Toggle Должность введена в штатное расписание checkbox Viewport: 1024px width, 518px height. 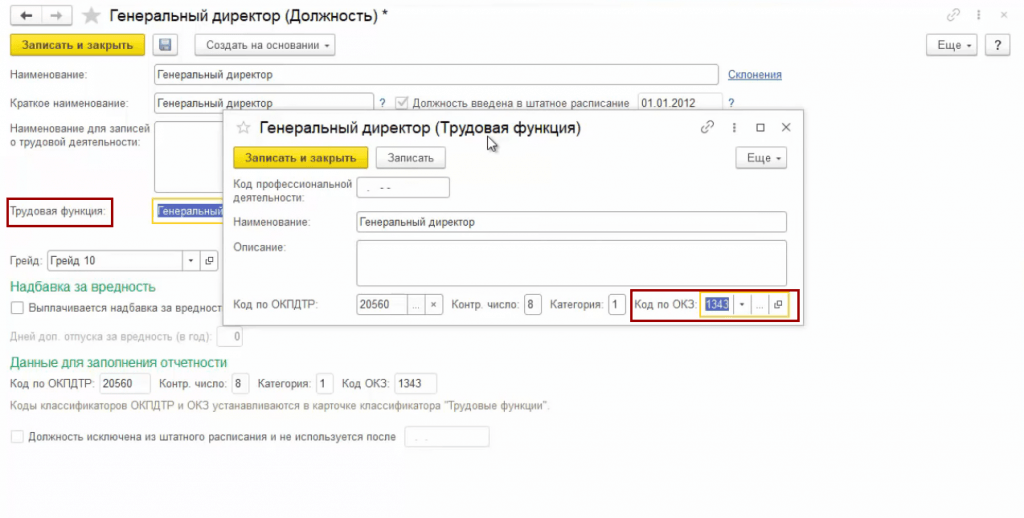click(x=403, y=103)
